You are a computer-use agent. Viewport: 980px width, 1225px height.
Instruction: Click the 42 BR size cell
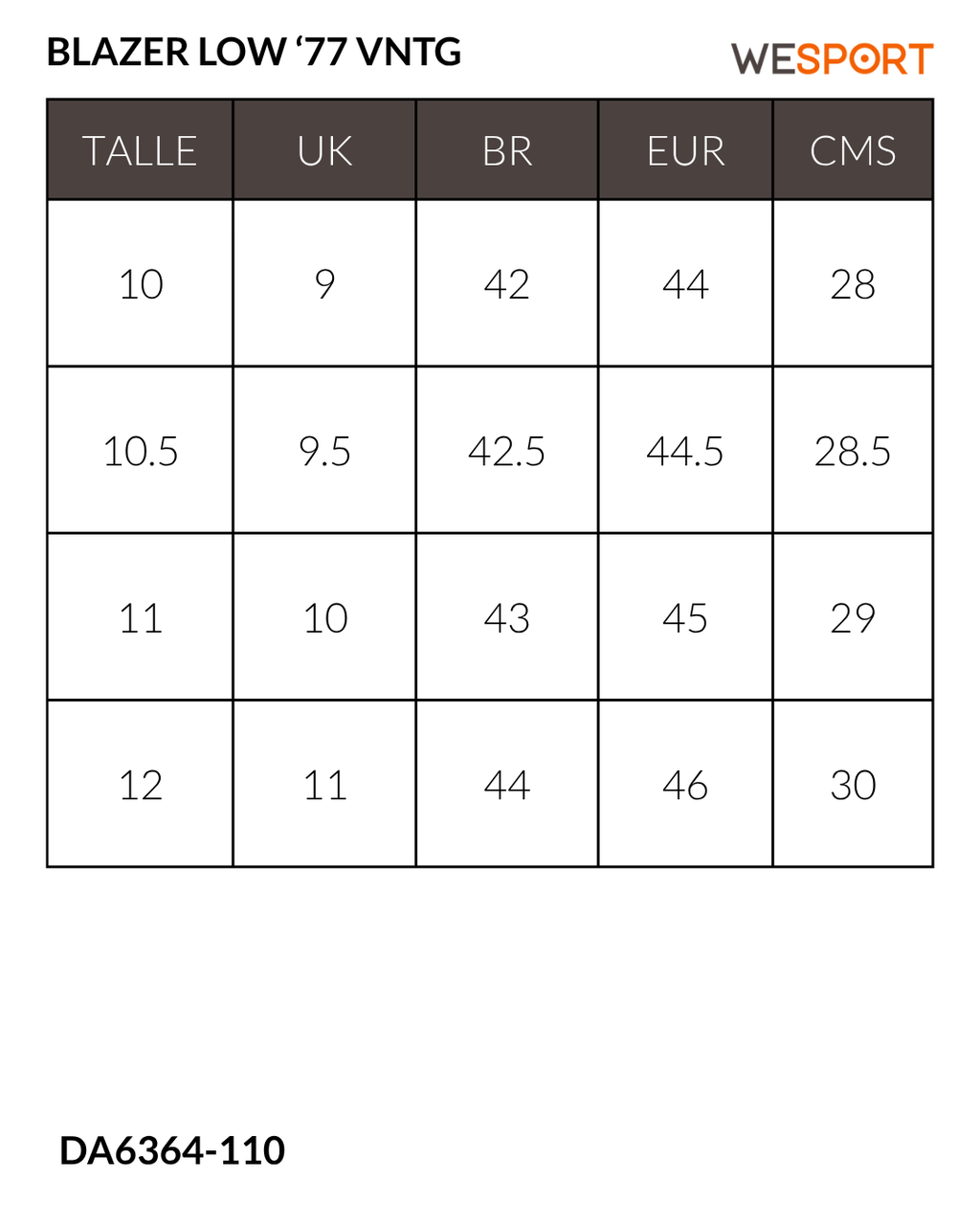tap(507, 283)
